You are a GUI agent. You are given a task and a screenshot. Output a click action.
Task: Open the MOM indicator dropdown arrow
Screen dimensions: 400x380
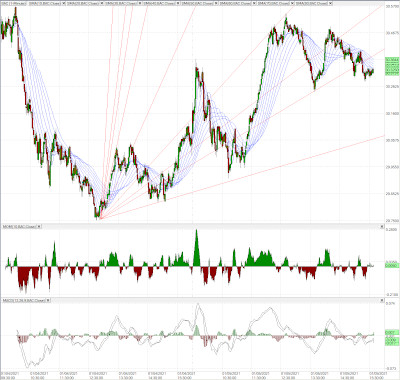[39, 227]
